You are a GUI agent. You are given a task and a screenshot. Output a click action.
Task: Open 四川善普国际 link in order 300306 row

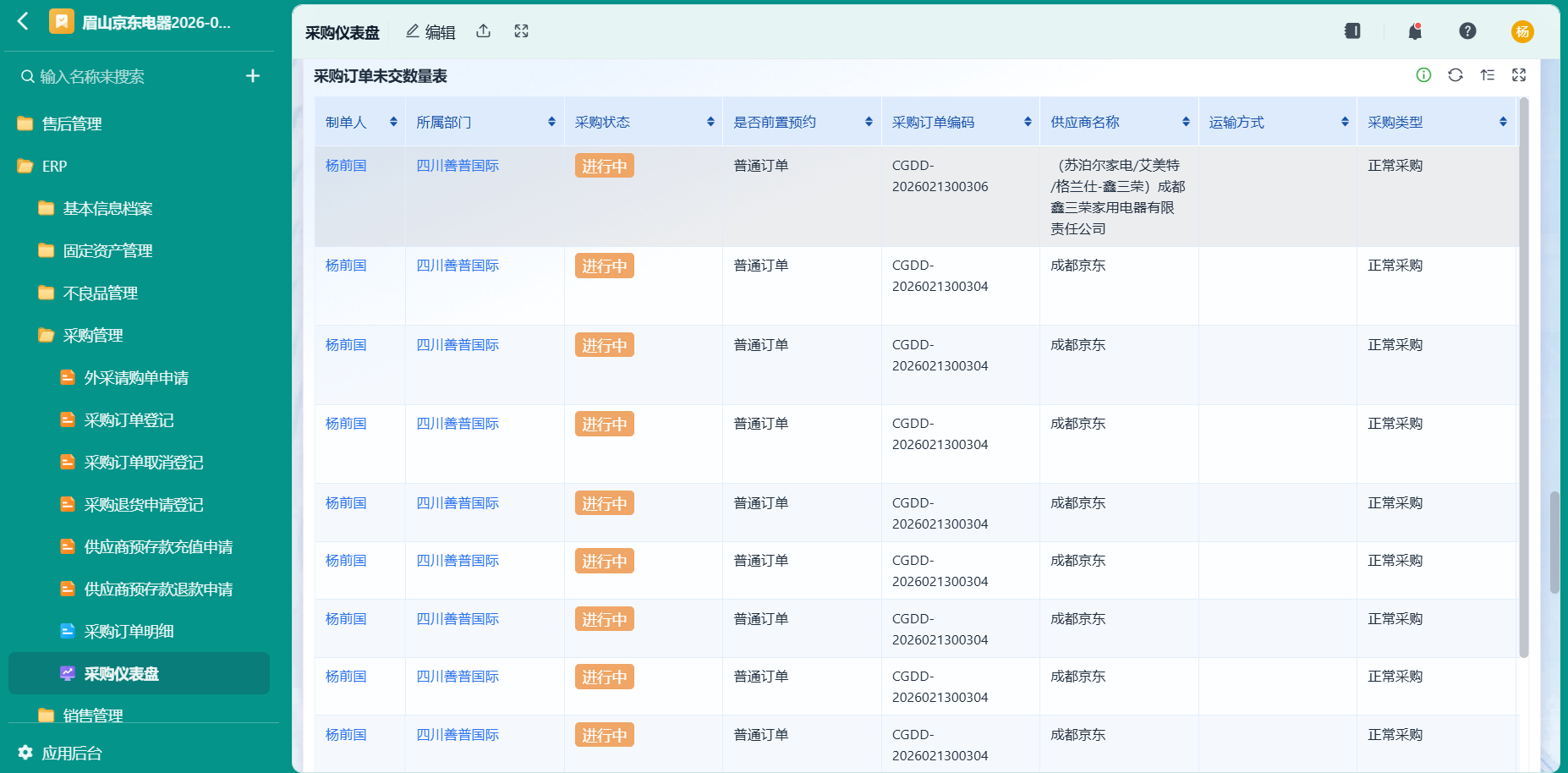point(458,166)
